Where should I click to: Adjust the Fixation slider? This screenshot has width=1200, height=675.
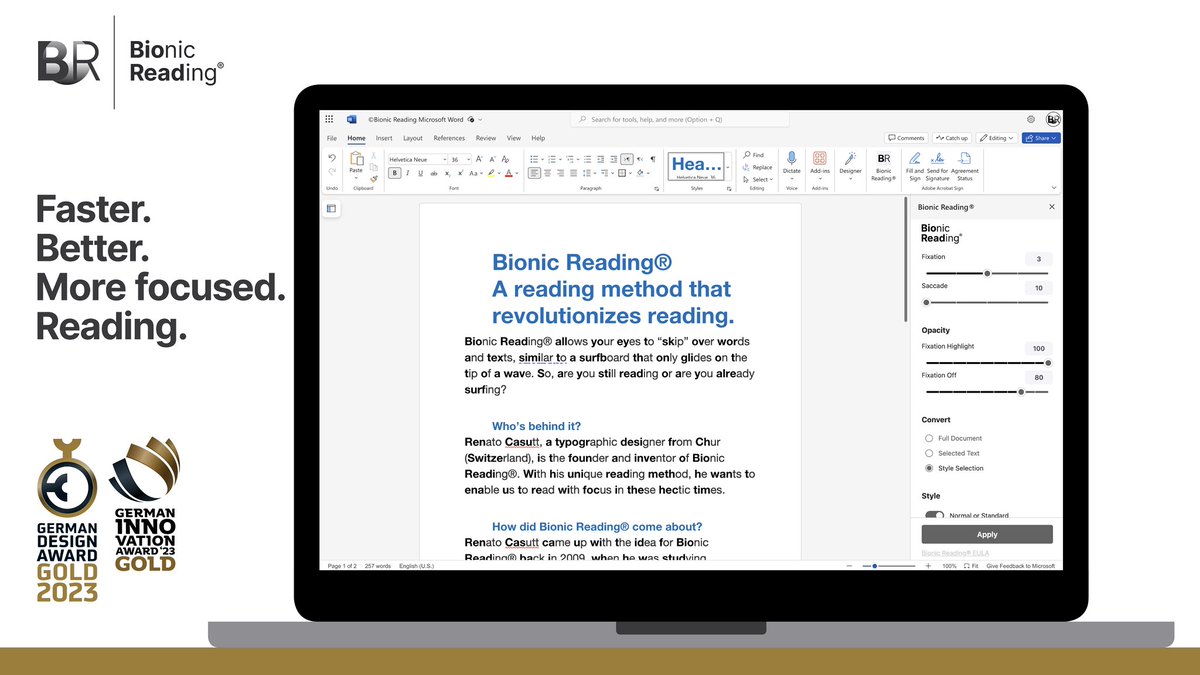[987, 273]
